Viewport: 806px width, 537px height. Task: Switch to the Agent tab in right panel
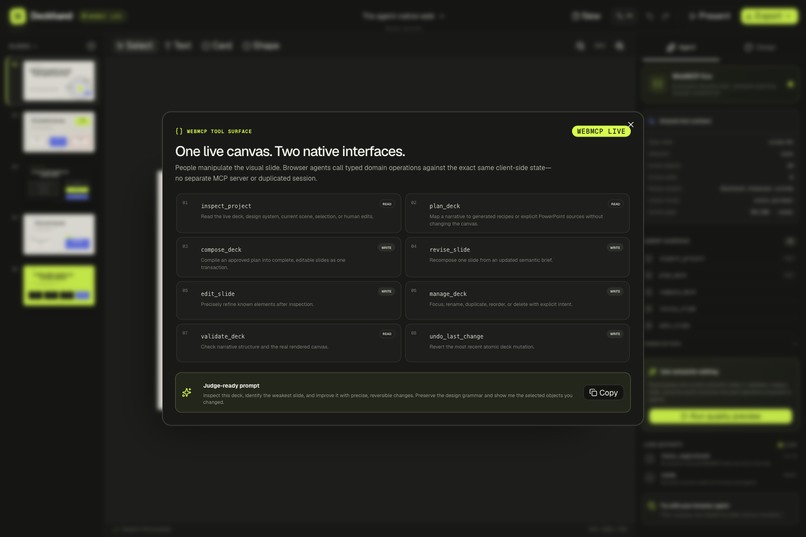pyautogui.click(x=681, y=48)
